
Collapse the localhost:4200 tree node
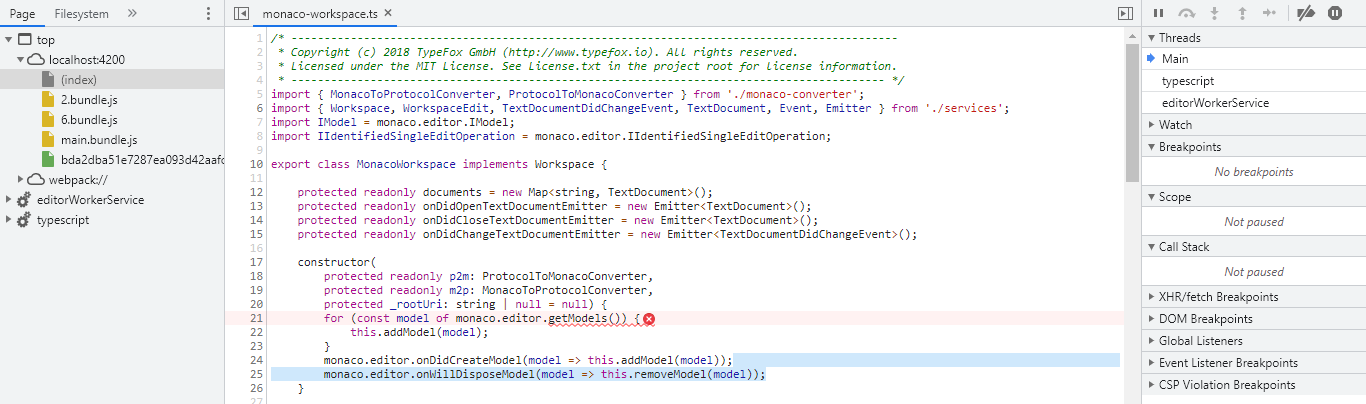tap(22, 59)
